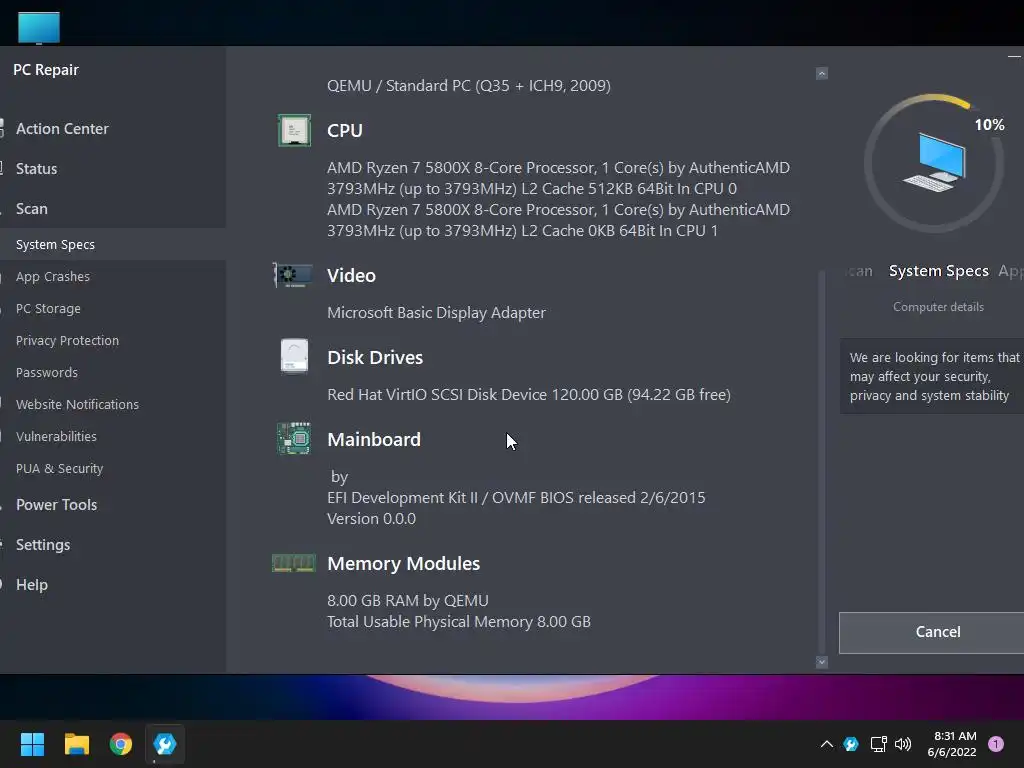Open the Windows Start menu
The height and width of the screenshot is (768, 1024).
pos(32,744)
